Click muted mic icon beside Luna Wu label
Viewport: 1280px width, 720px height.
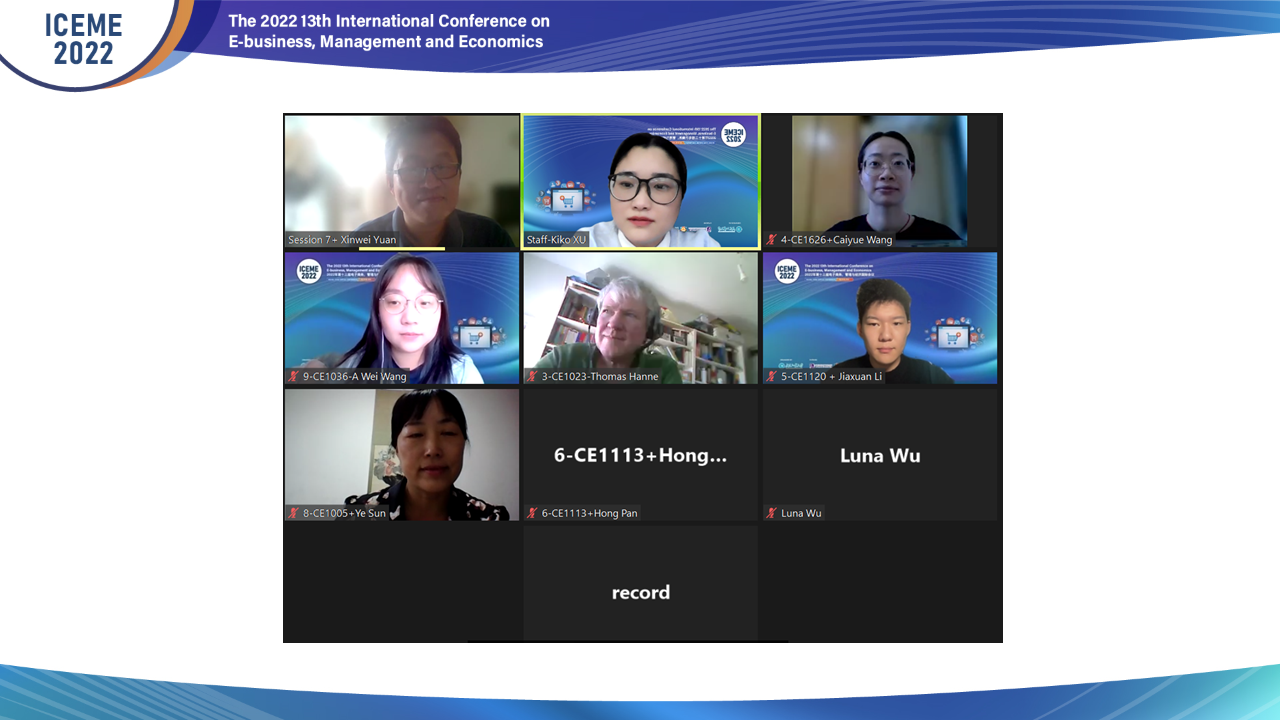772,513
